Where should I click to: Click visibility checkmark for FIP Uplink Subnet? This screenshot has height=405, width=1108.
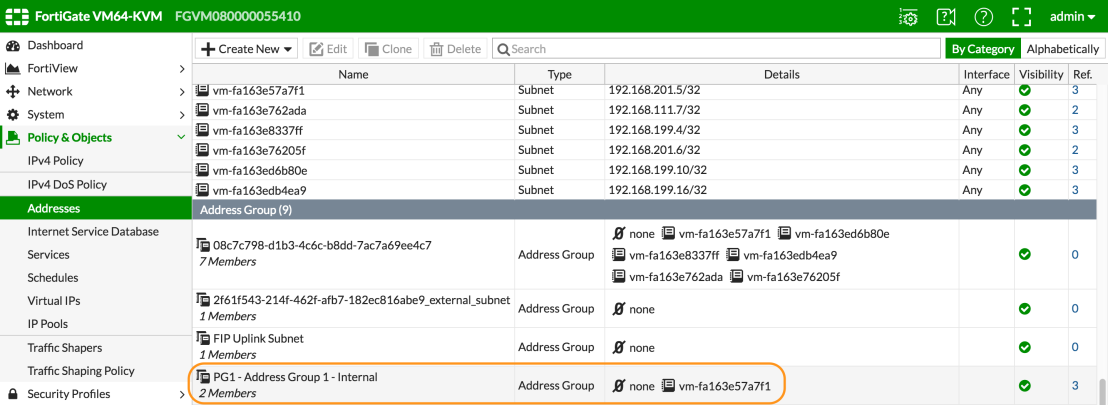click(x=1025, y=347)
